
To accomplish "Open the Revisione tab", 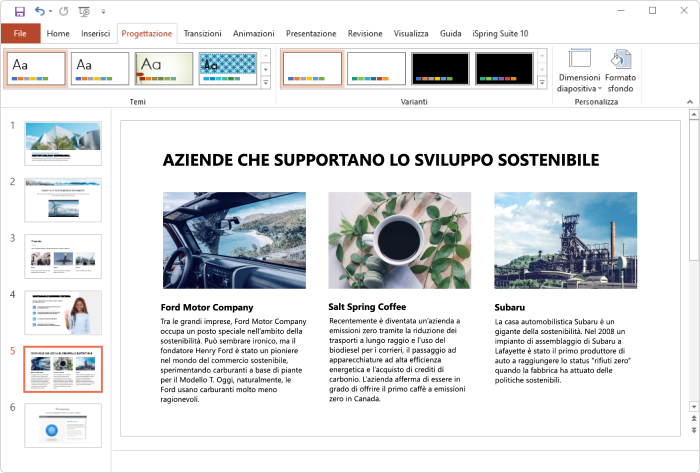I will tap(365, 33).
